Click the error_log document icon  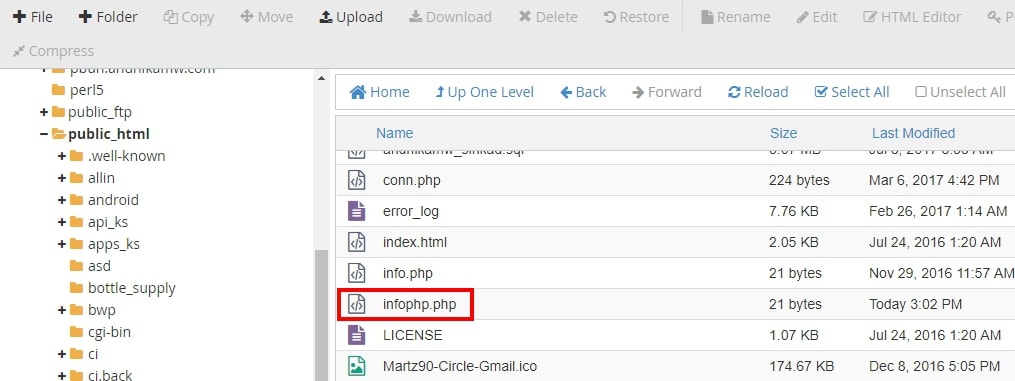[356, 211]
